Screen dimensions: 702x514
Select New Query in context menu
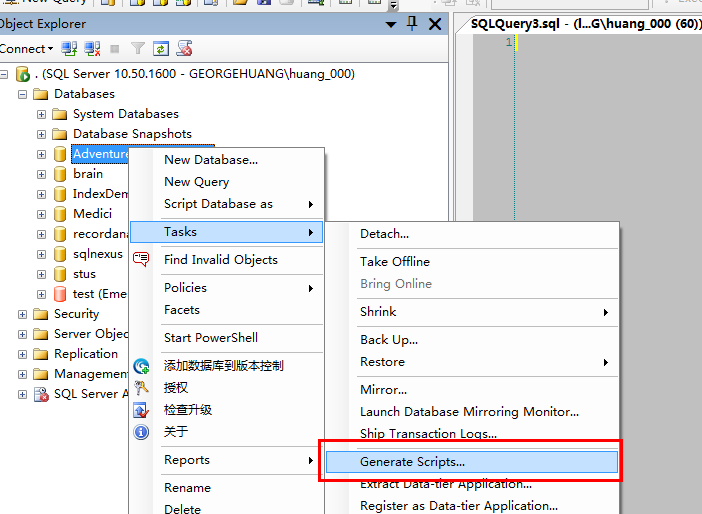pyautogui.click(x=196, y=182)
